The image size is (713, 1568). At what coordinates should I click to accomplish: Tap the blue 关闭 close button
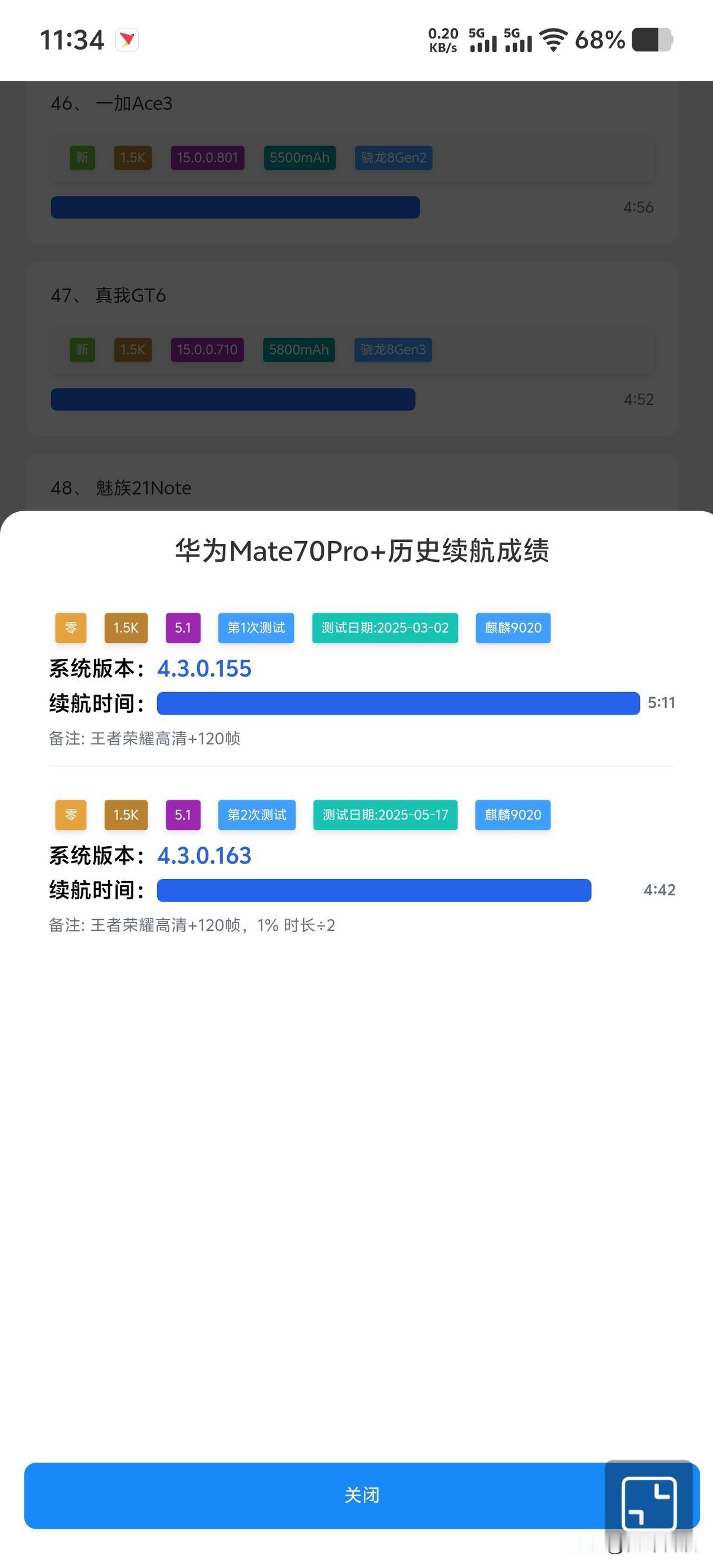(362, 1495)
